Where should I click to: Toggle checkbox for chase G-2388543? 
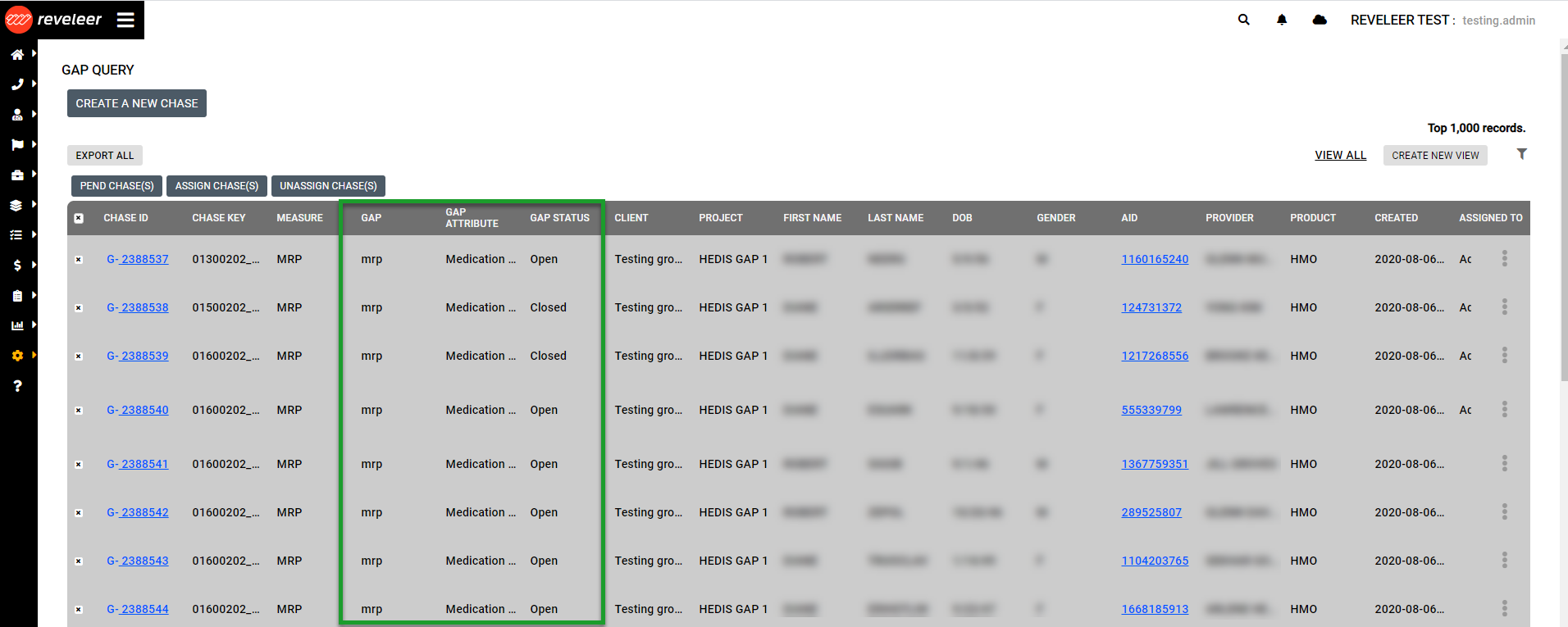[x=79, y=561]
